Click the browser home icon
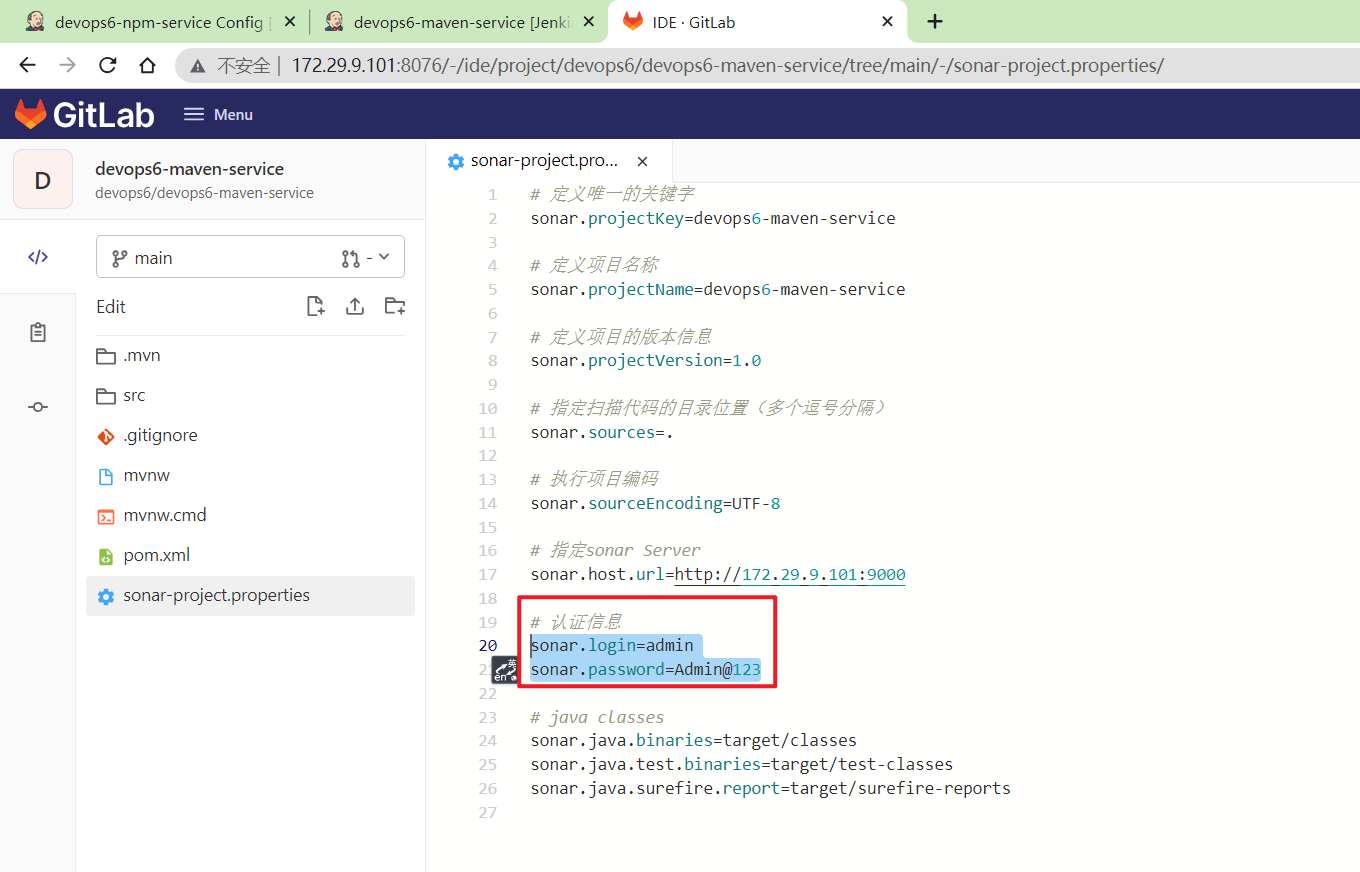Image resolution: width=1360 pixels, height=872 pixels. pos(147,66)
